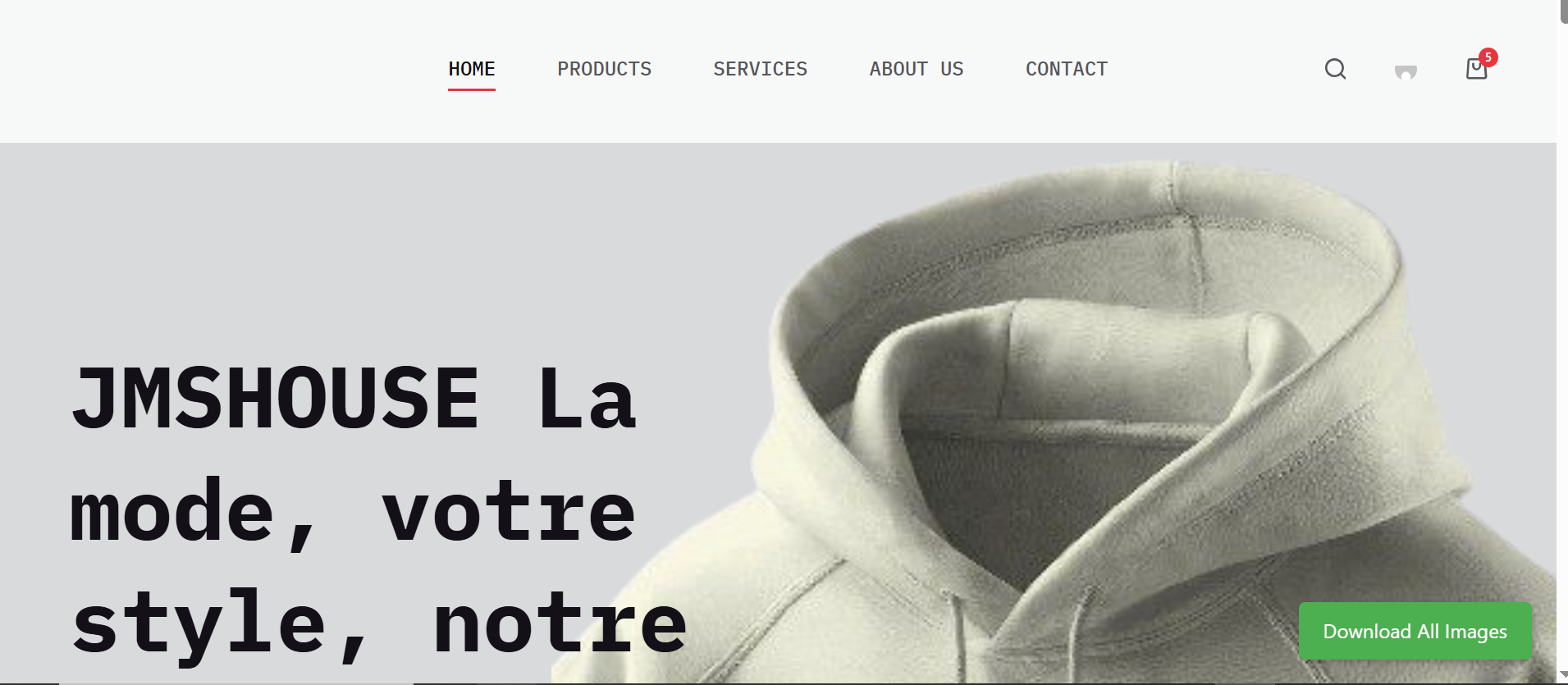The image size is (1568, 685).
Task: Click the word votre in hero heading
Action: click(x=509, y=513)
